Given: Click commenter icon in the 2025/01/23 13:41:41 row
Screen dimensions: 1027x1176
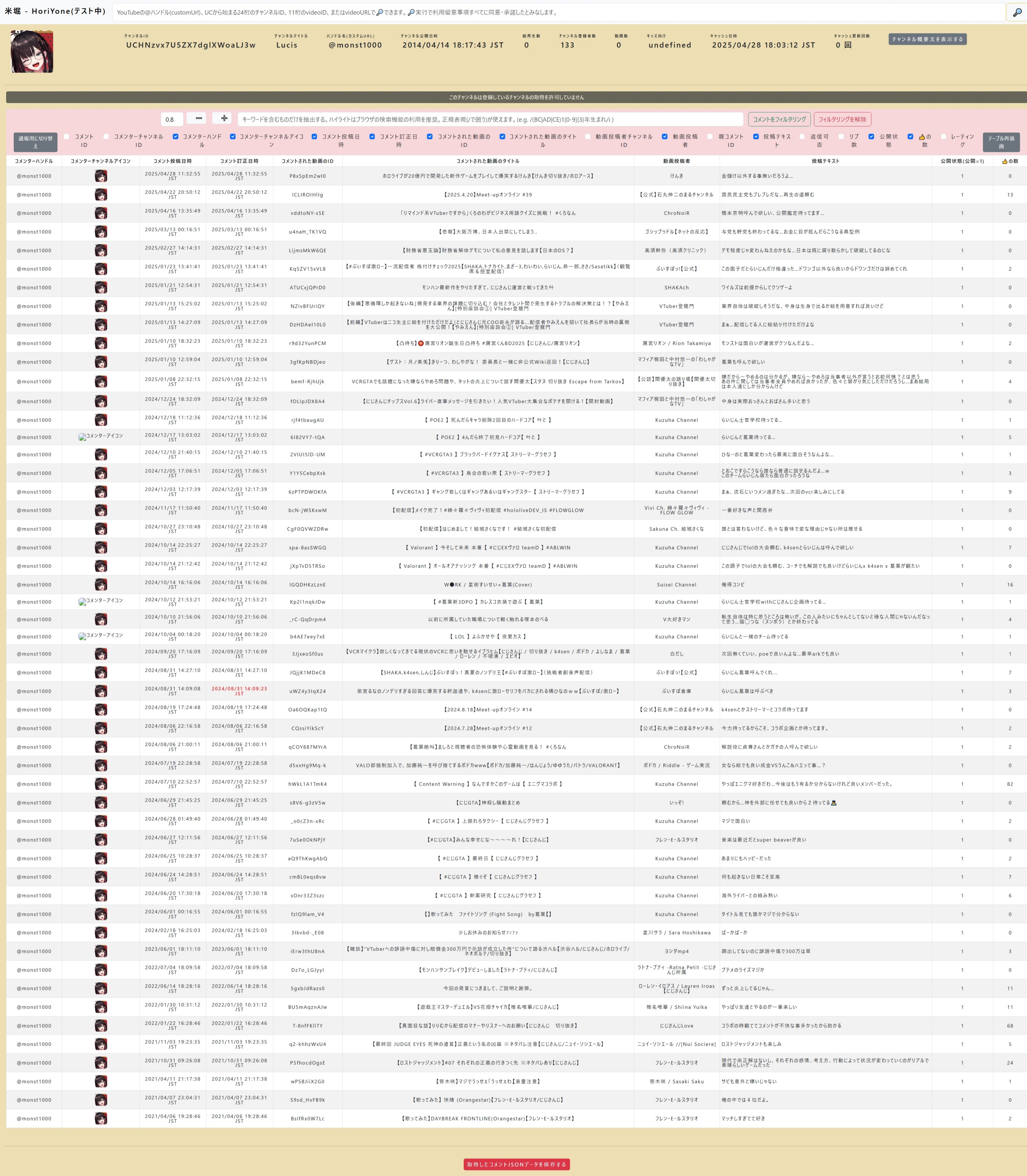Looking at the screenshot, I should click(101, 269).
